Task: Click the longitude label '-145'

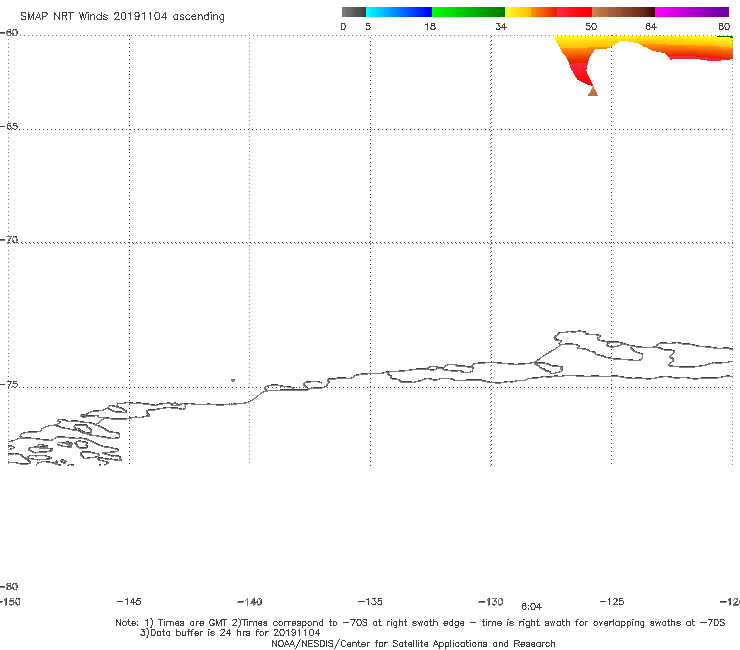Action: pyautogui.click(x=129, y=601)
